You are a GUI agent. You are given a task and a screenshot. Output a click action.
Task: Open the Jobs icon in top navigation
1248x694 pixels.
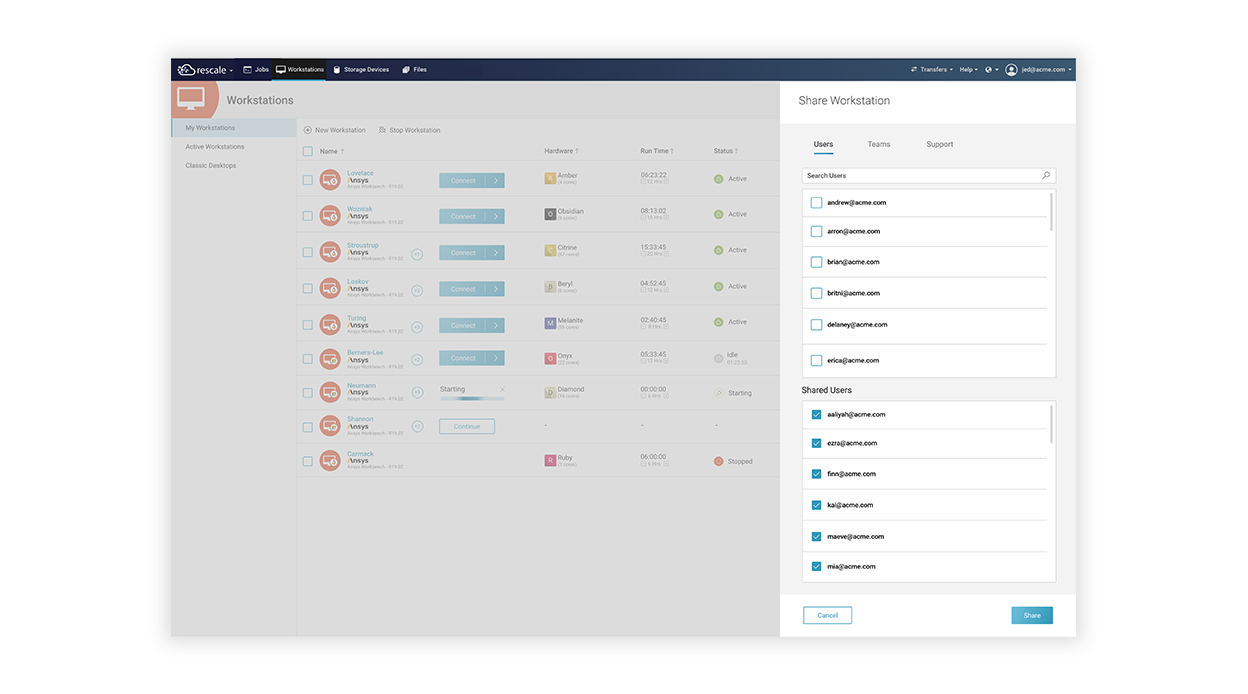(247, 70)
